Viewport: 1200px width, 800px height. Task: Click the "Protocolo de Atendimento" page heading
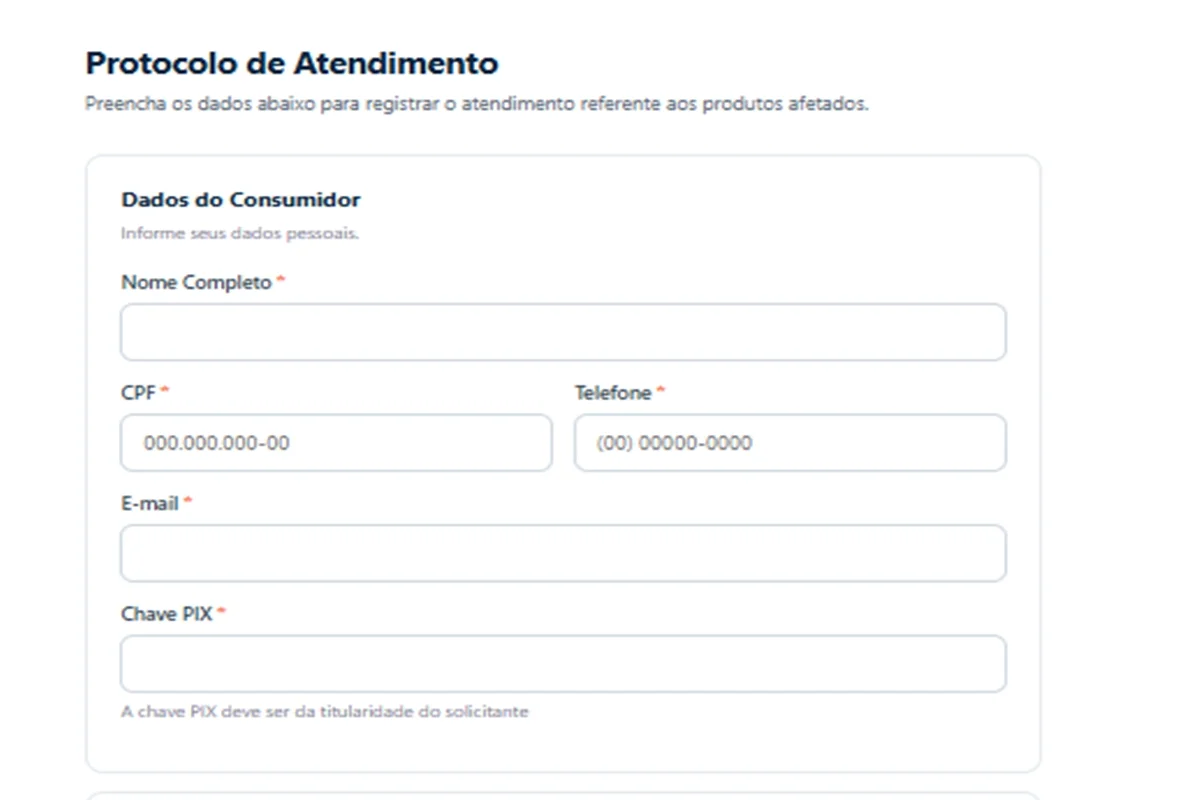(x=292, y=63)
